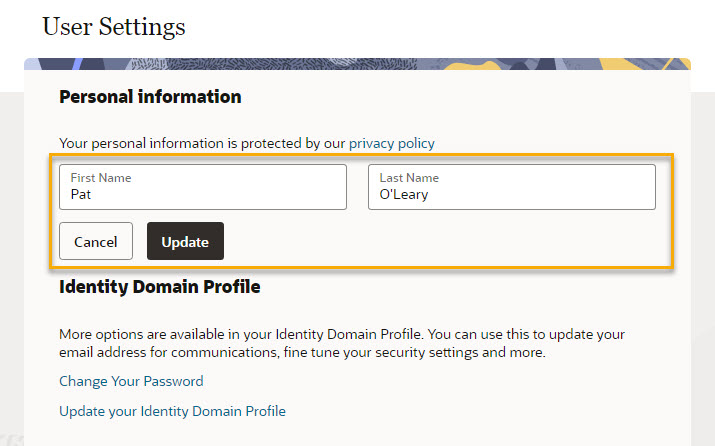Open the privacy policy link
Screen dimensions: 715x446
(x=392, y=143)
